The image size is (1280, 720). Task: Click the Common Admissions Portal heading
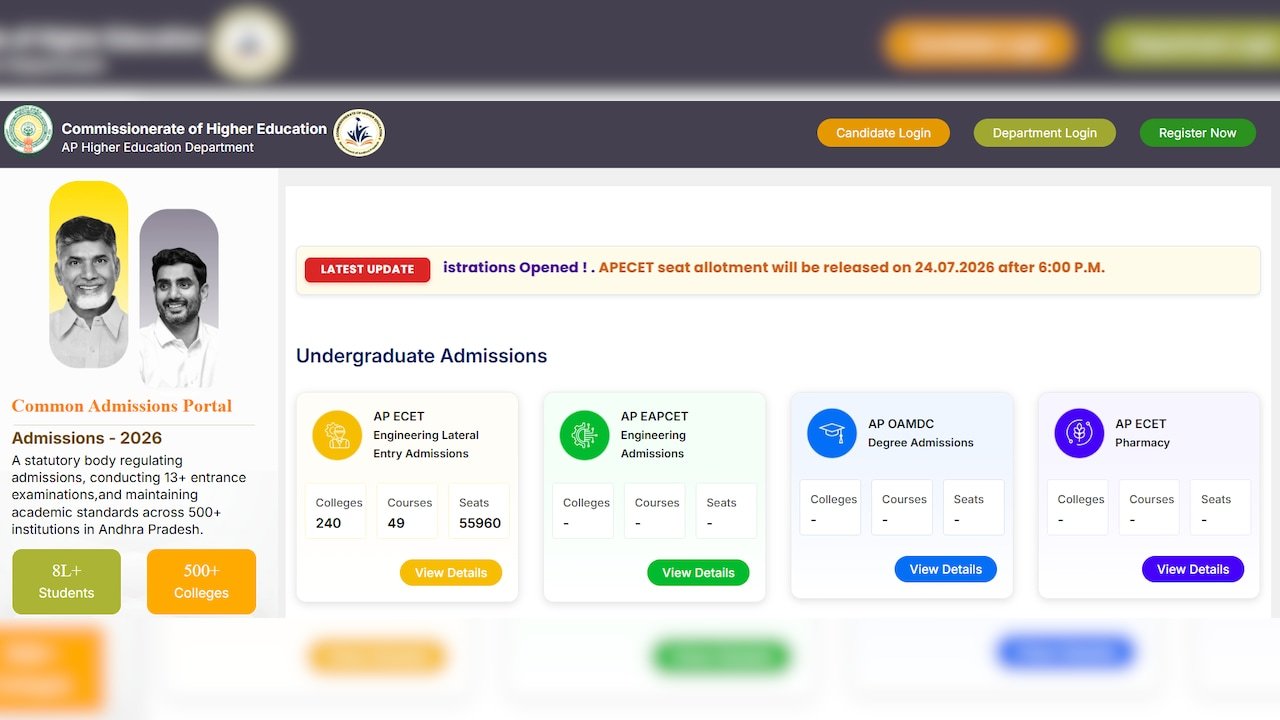[122, 406]
